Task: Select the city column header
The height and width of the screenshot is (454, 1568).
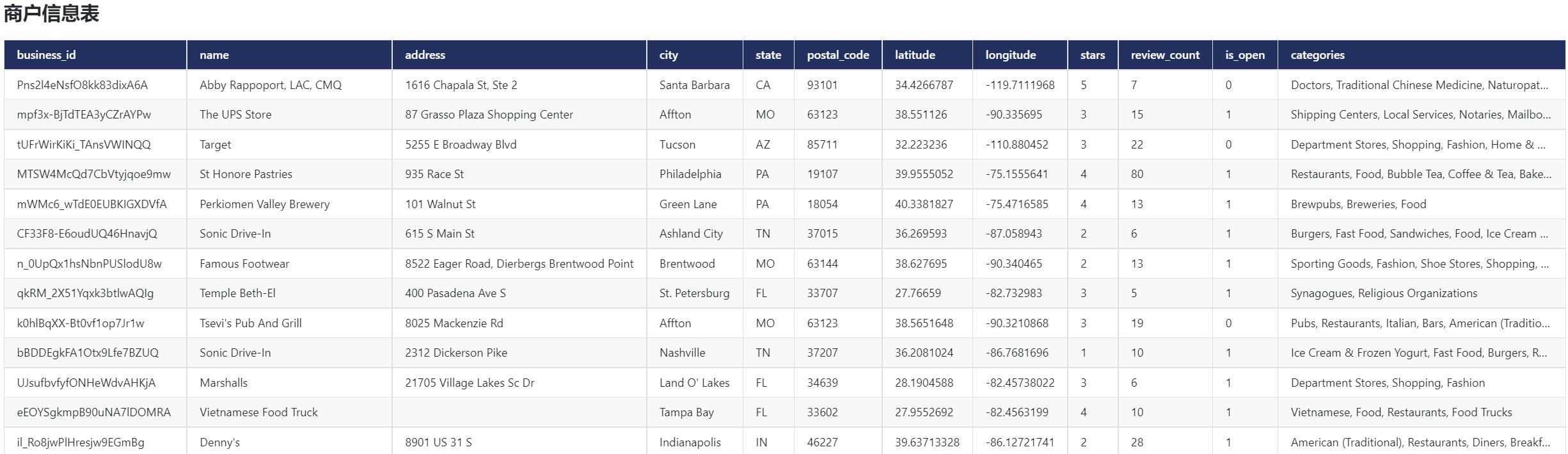Action: pos(669,55)
